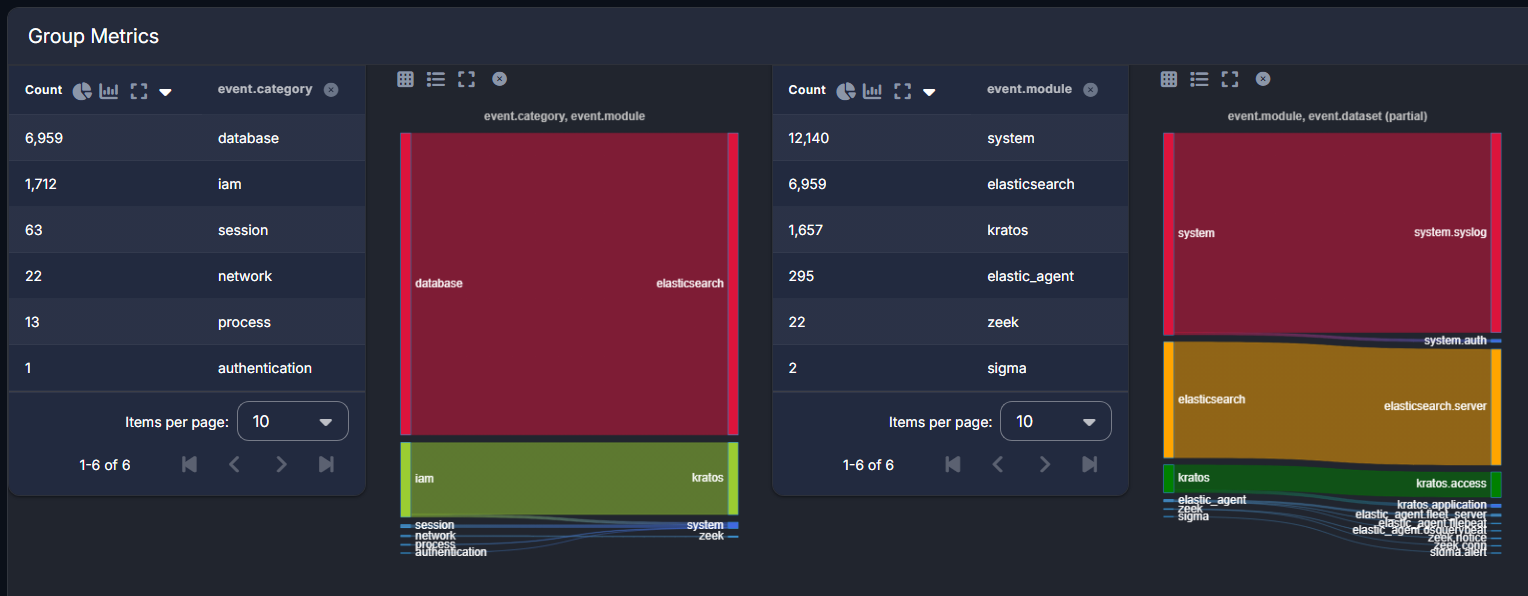
Task: Sort by Count in the event.module table
Action: click(807, 90)
